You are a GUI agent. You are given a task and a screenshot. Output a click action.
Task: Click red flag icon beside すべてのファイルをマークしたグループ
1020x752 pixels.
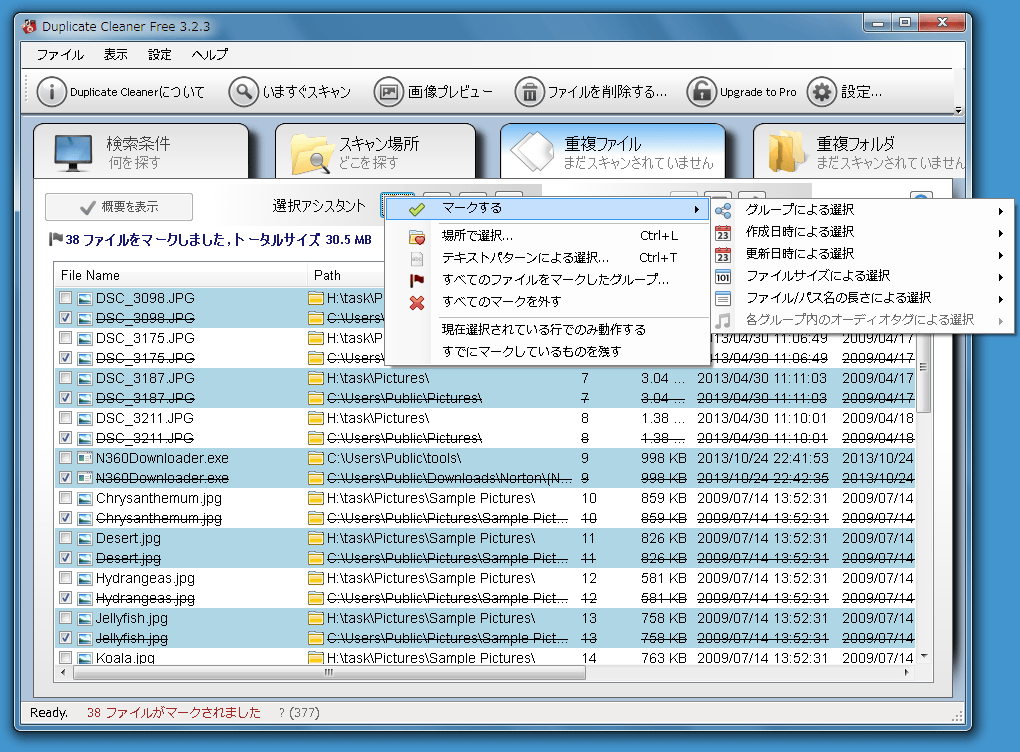[x=417, y=280]
